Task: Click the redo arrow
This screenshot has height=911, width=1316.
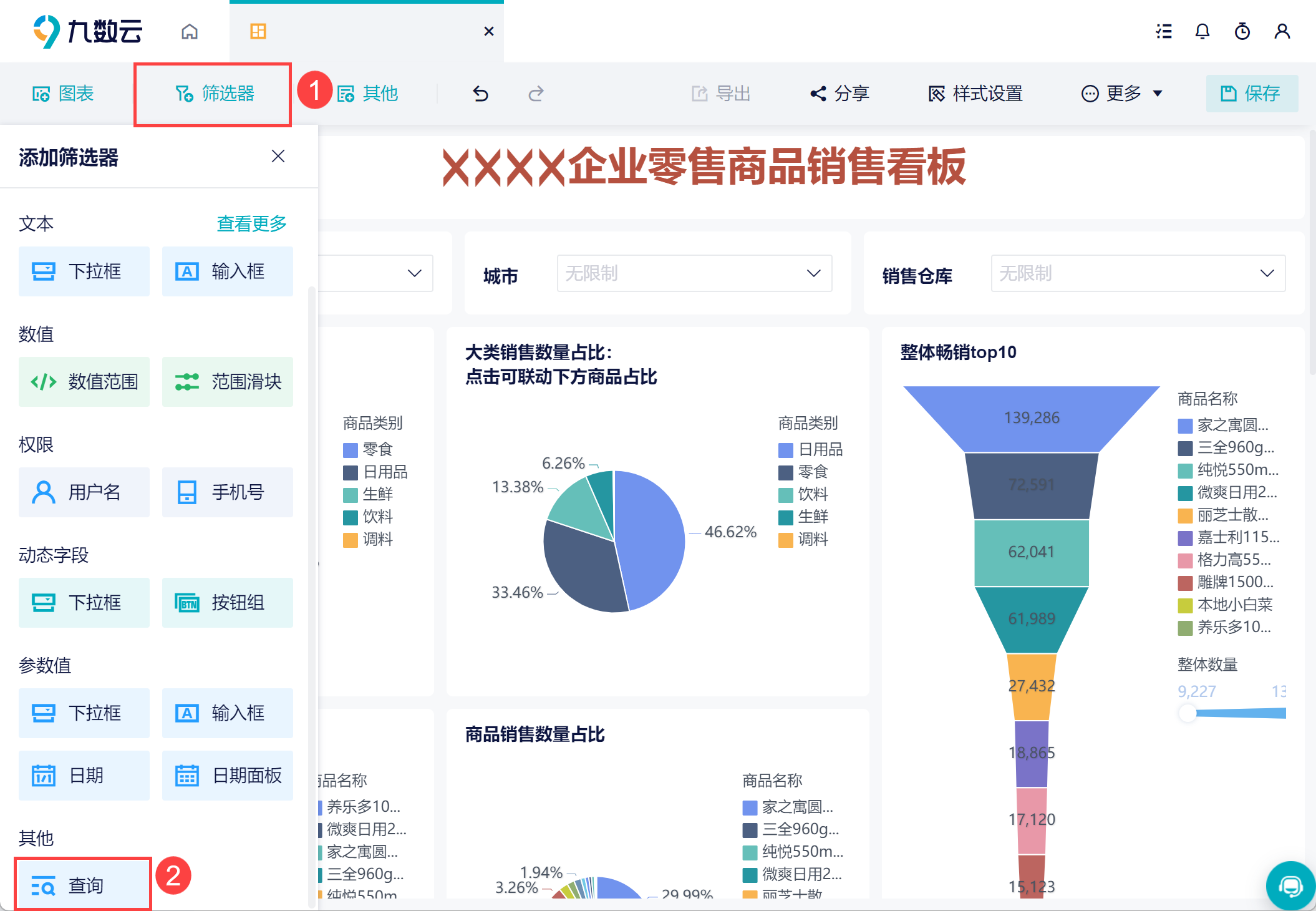Action: [x=536, y=94]
